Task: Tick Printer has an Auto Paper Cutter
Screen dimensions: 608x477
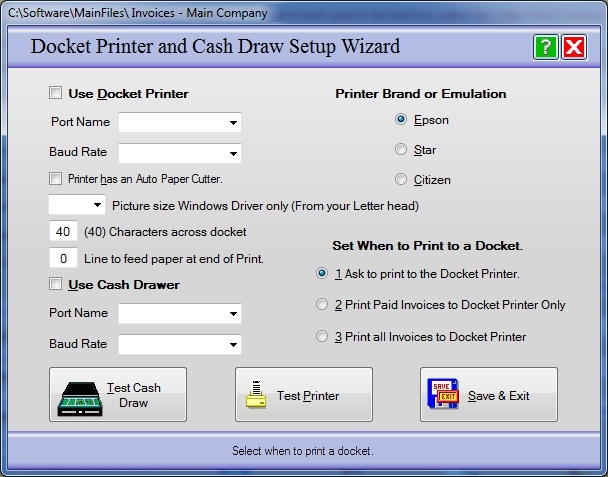Action: [55, 179]
